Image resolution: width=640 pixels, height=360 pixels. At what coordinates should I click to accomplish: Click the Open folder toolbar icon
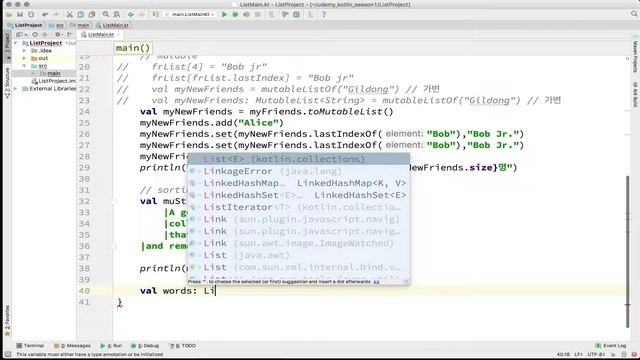tap(9, 14)
